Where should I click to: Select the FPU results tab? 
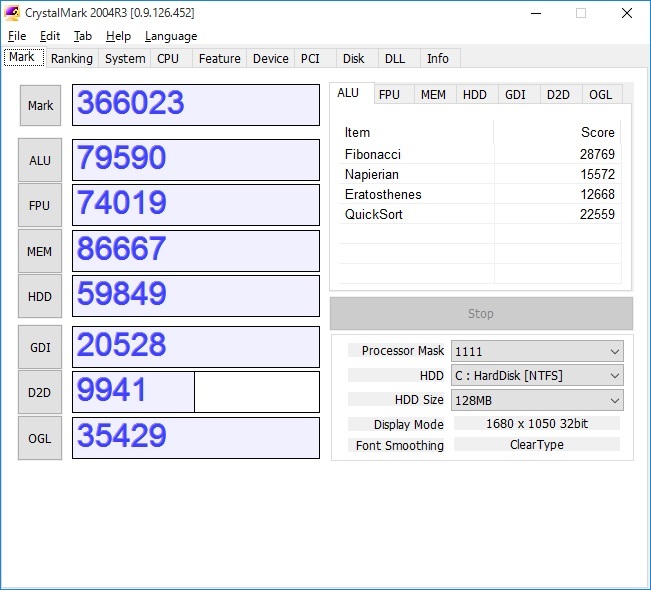click(x=393, y=95)
